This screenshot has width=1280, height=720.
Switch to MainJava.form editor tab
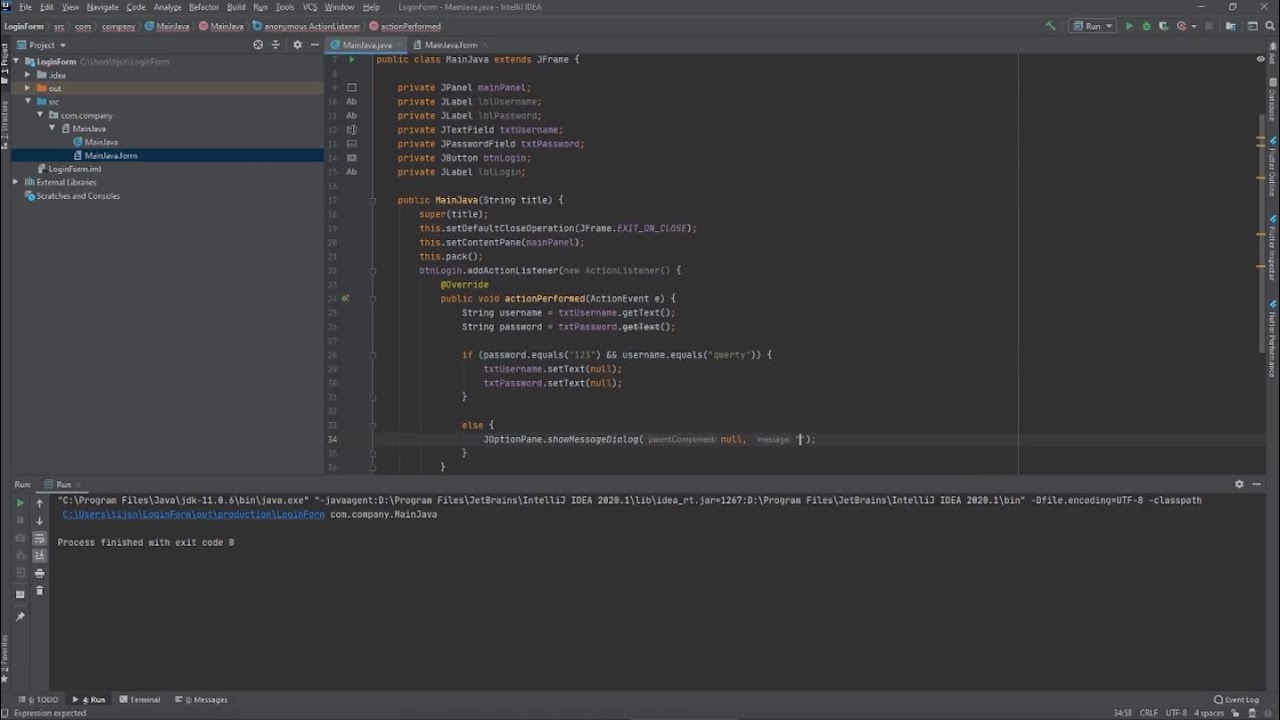450,45
